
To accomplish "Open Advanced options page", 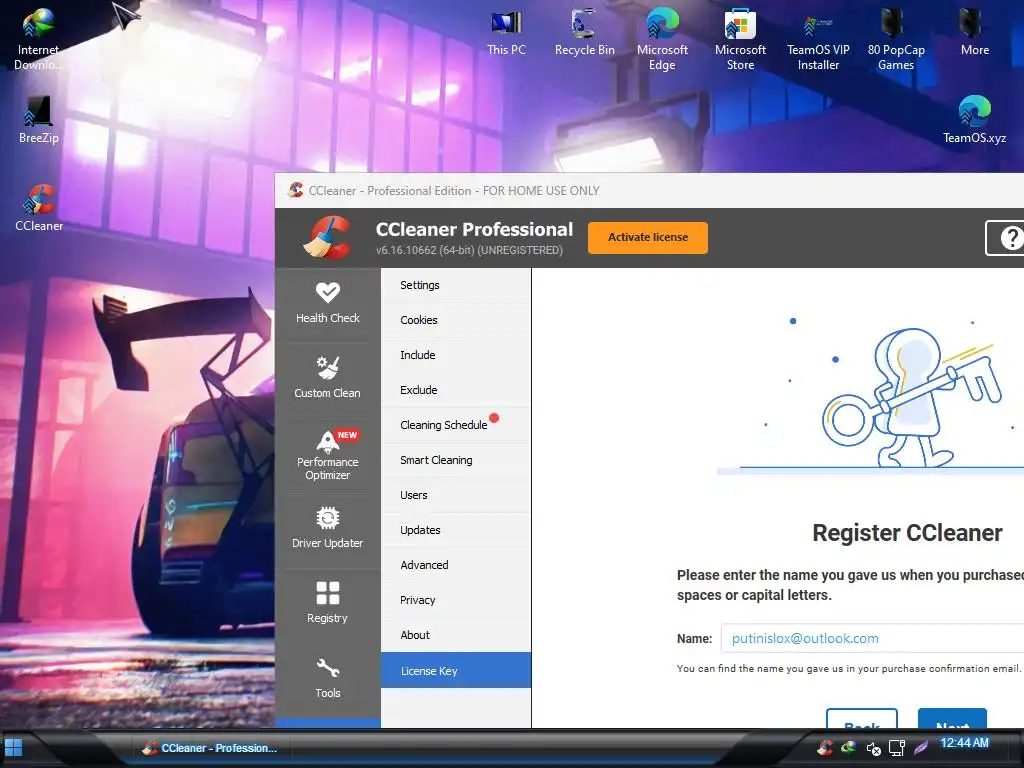I will 456,565.
